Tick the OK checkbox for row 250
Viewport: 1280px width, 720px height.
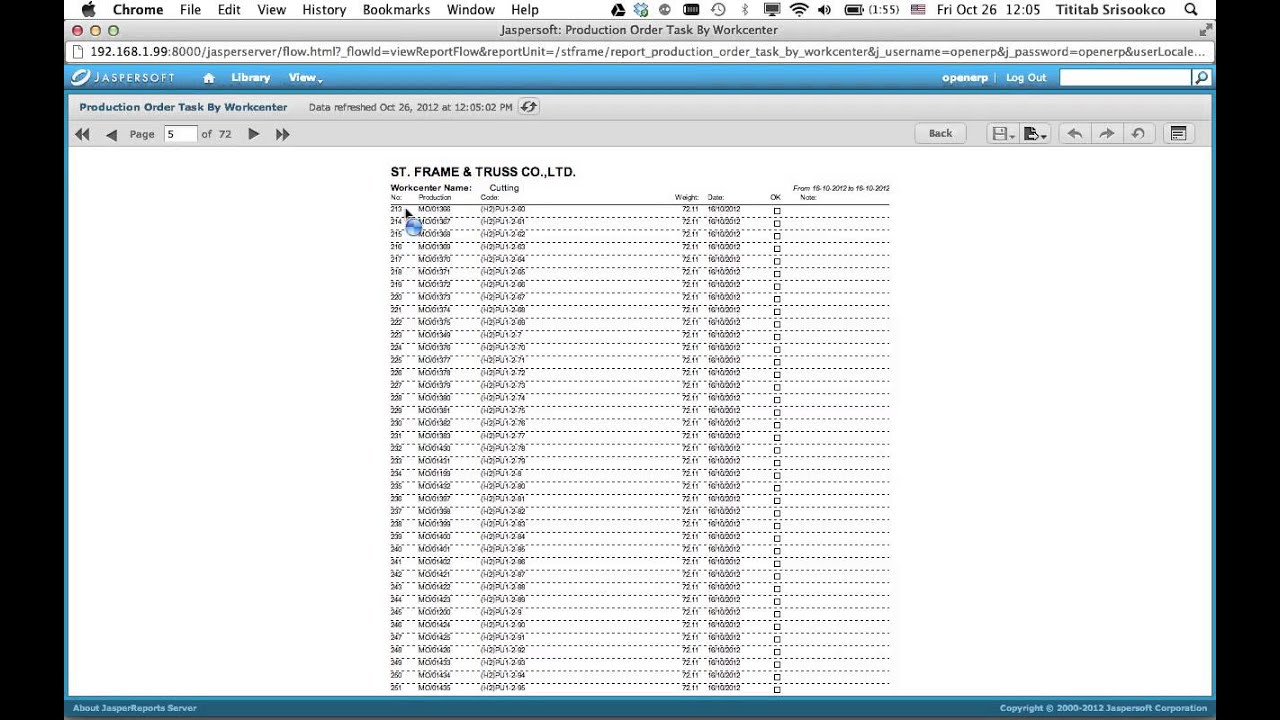click(777, 677)
